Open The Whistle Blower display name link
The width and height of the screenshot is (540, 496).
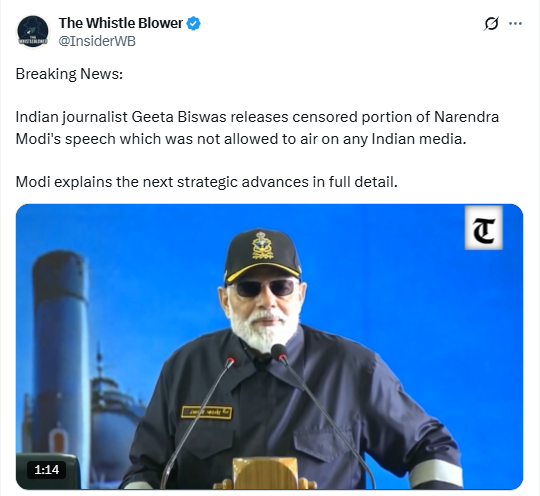(x=121, y=23)
